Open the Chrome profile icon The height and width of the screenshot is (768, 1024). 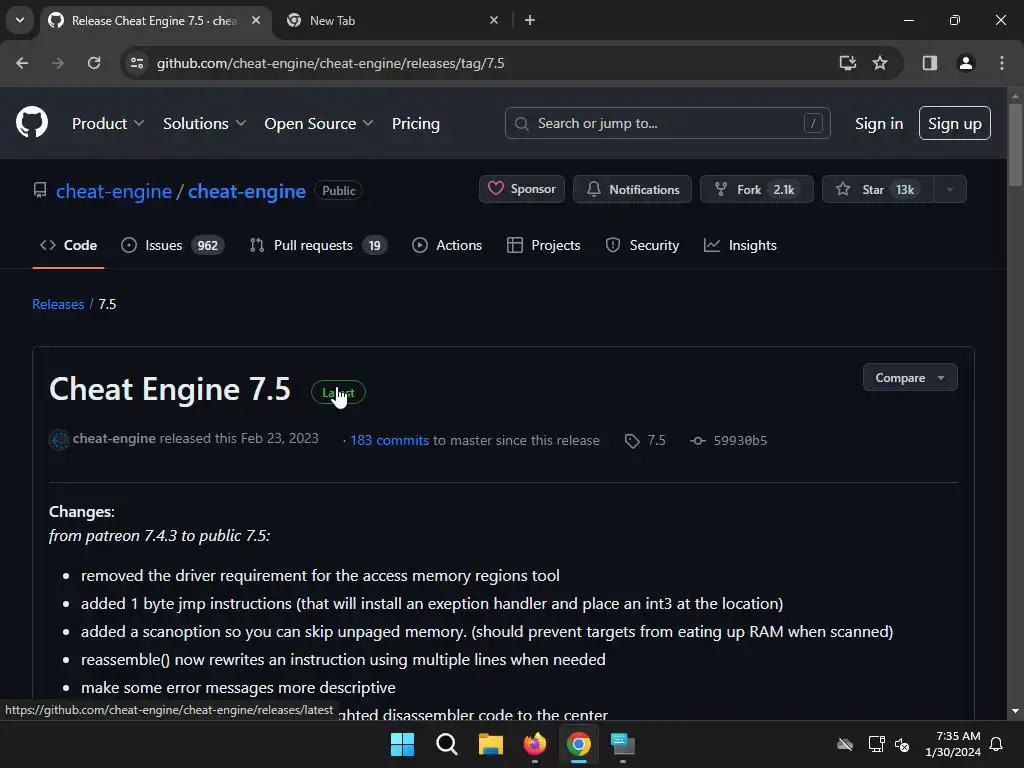(x=965, y=63)
